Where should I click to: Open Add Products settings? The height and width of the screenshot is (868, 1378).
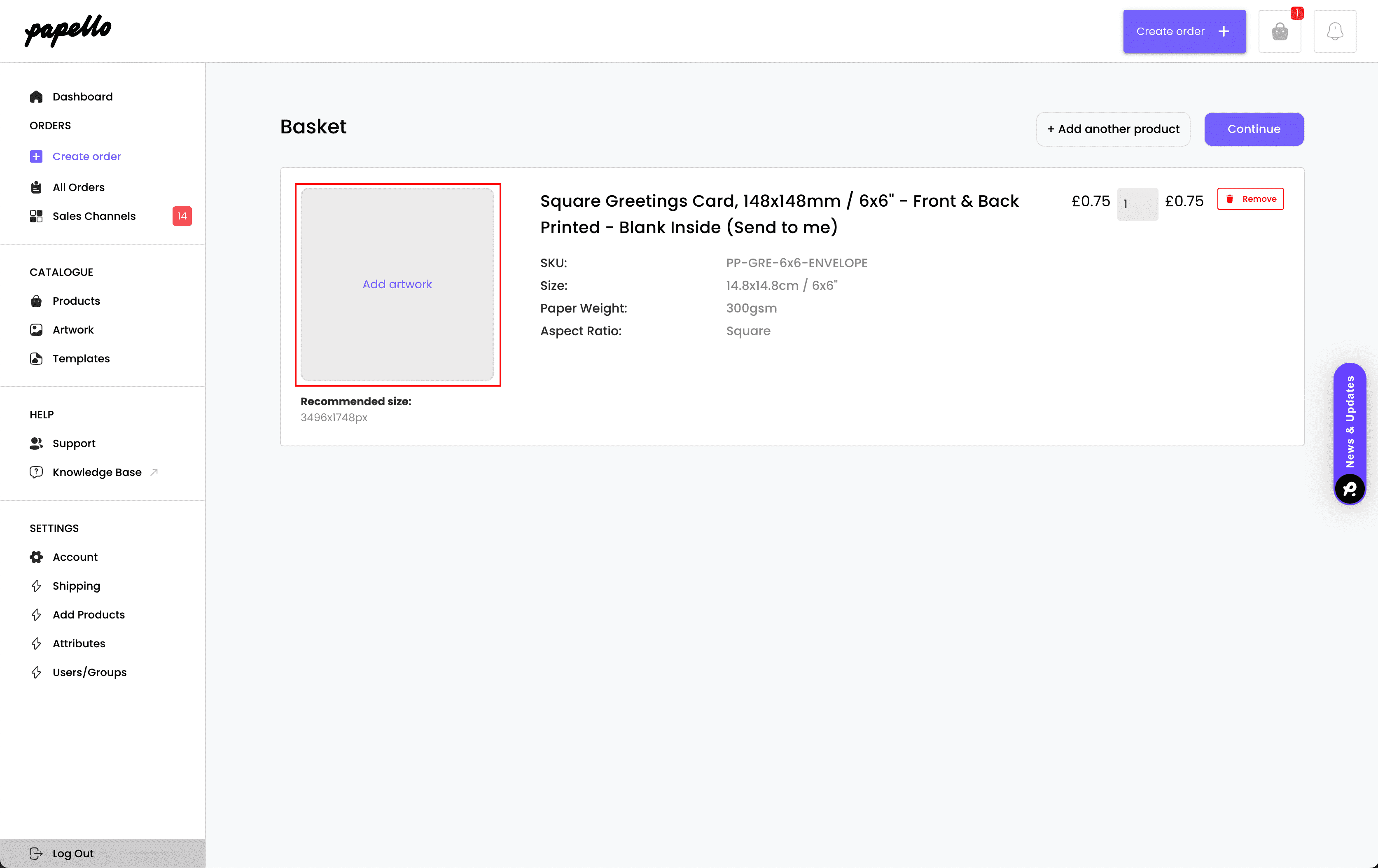[x=89, y=614]
